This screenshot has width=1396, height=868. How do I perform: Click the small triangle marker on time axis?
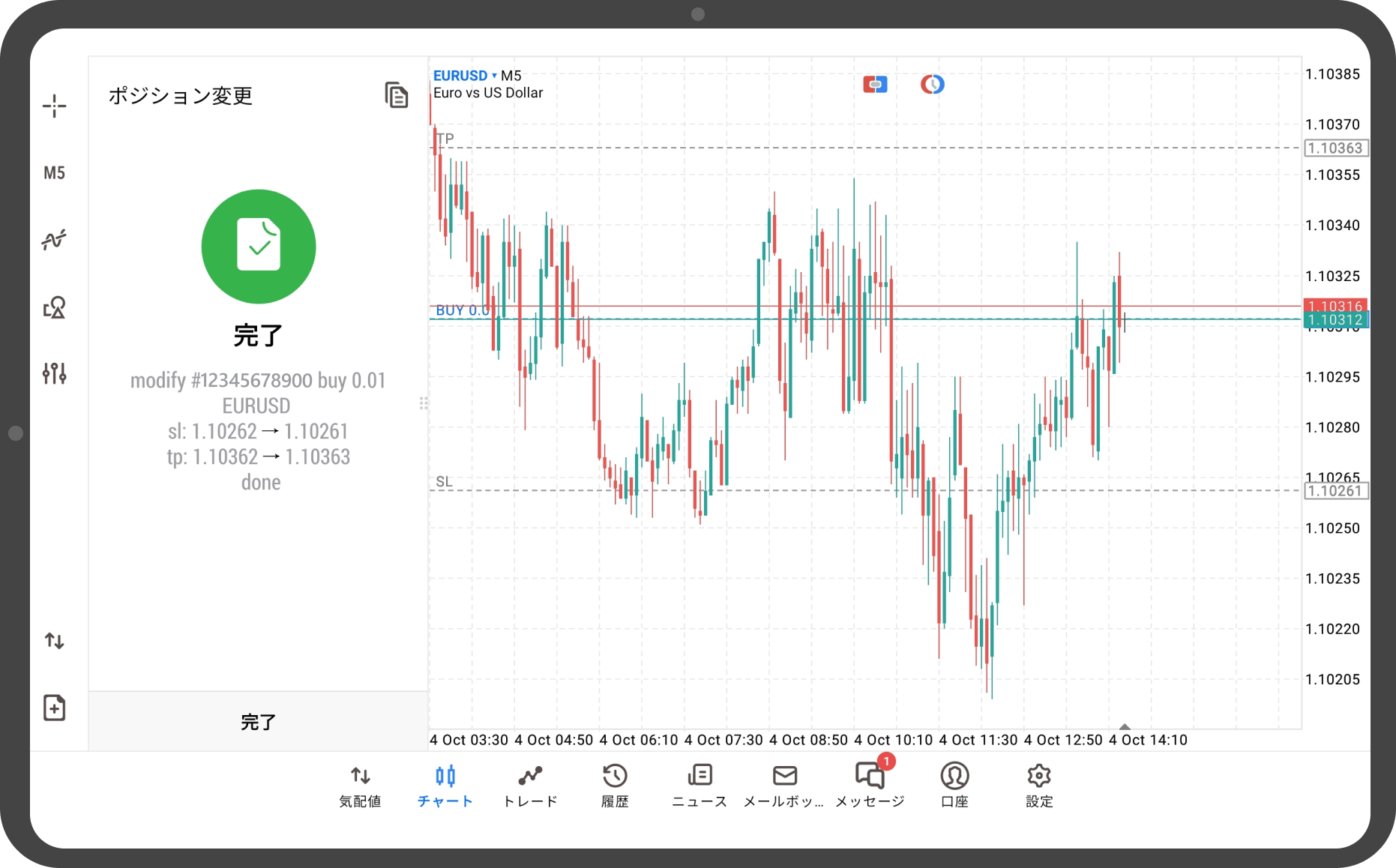click(1125, 726)
